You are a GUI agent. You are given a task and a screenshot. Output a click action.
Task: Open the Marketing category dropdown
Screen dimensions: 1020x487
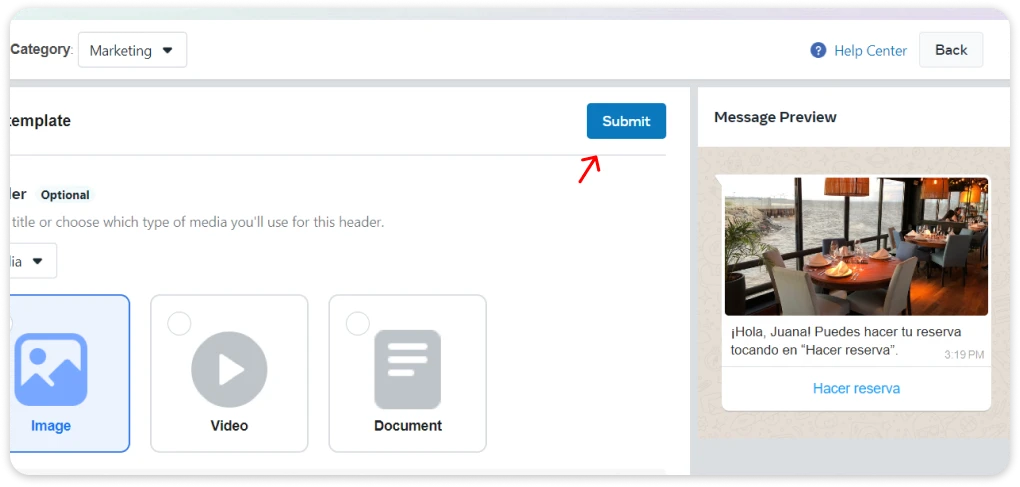(x=132, y=50)
